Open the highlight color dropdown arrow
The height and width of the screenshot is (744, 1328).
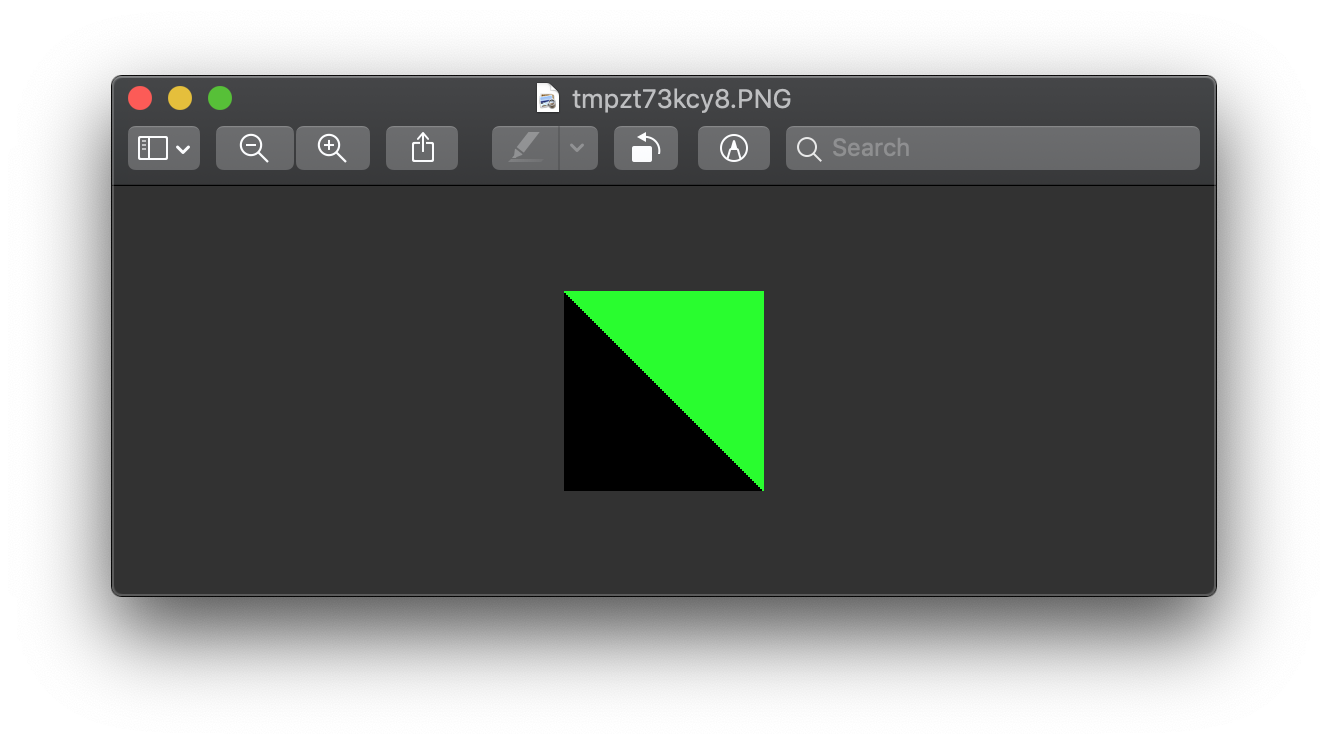577,148
